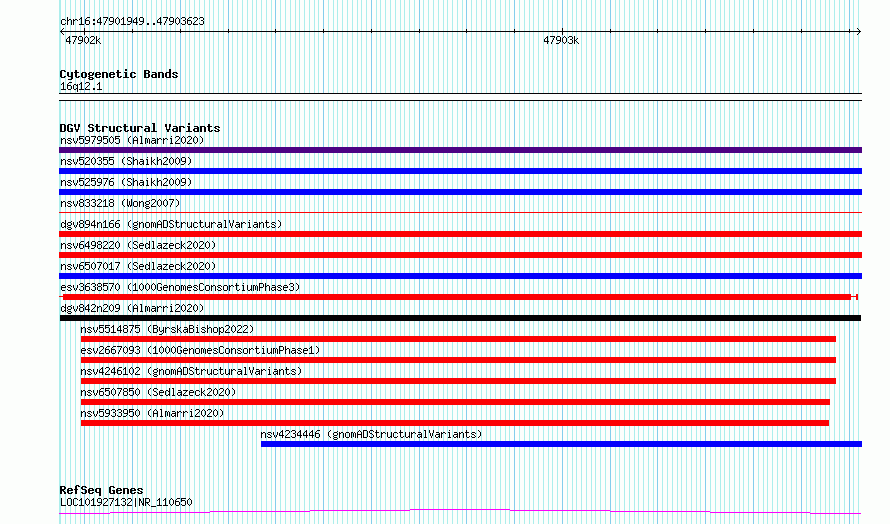Click the nsv6507017 (Sedlazeck2020) label

(x=138, y=266)
